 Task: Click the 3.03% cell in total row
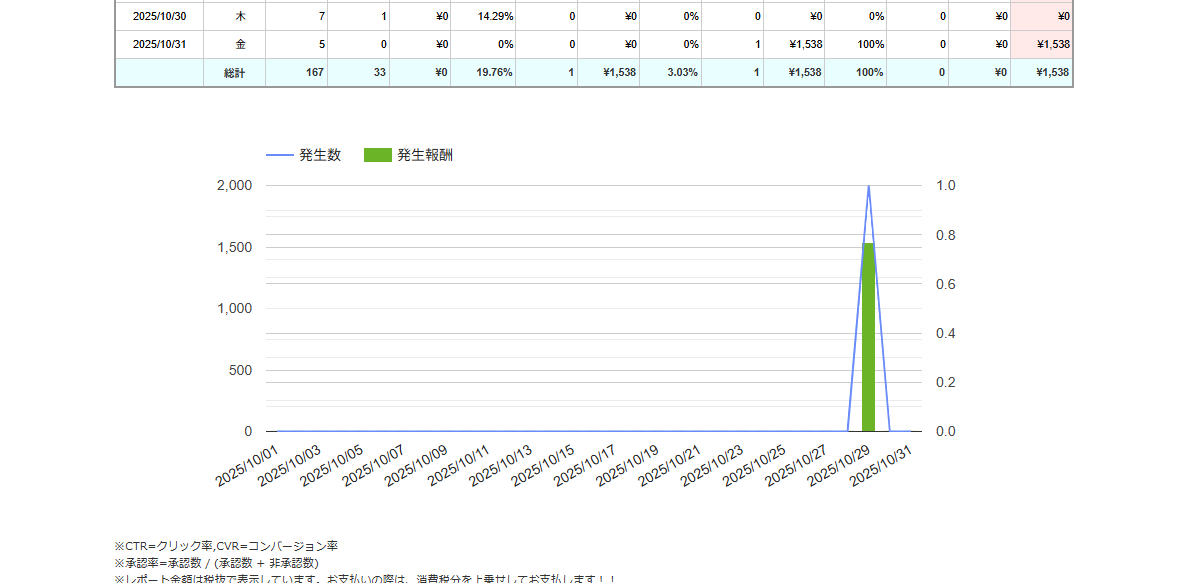pos(670,72)
